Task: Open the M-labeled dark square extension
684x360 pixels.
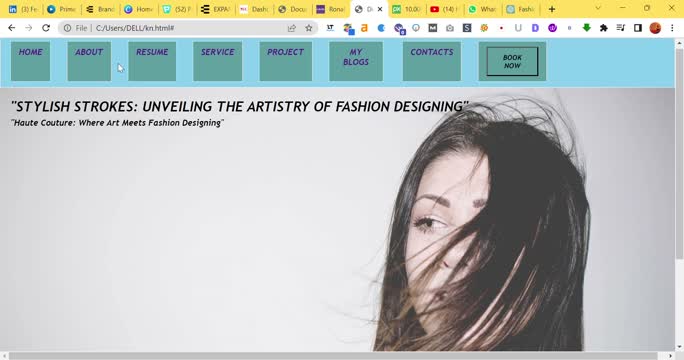Action: click(432, 28)
